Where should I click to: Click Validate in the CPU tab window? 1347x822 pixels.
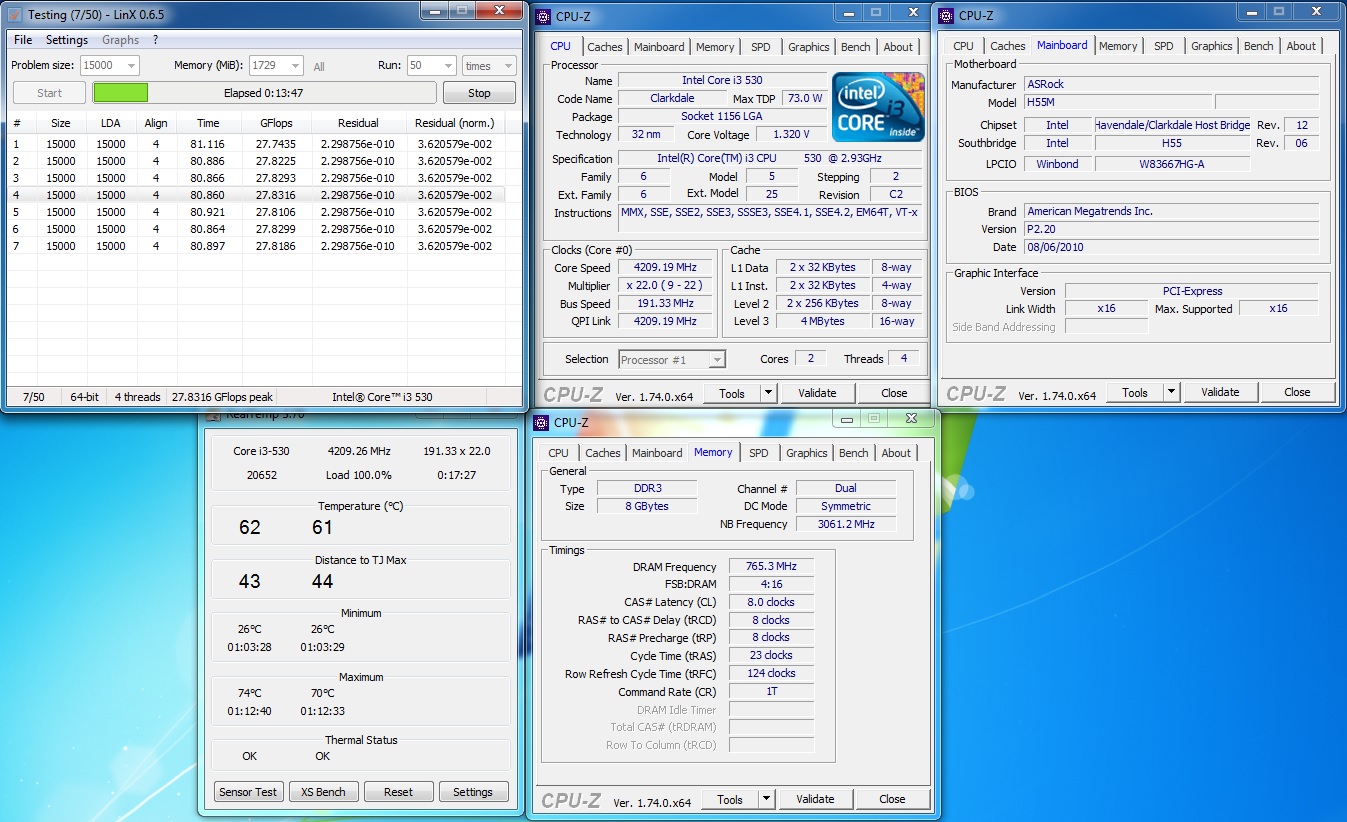(817, 393)
